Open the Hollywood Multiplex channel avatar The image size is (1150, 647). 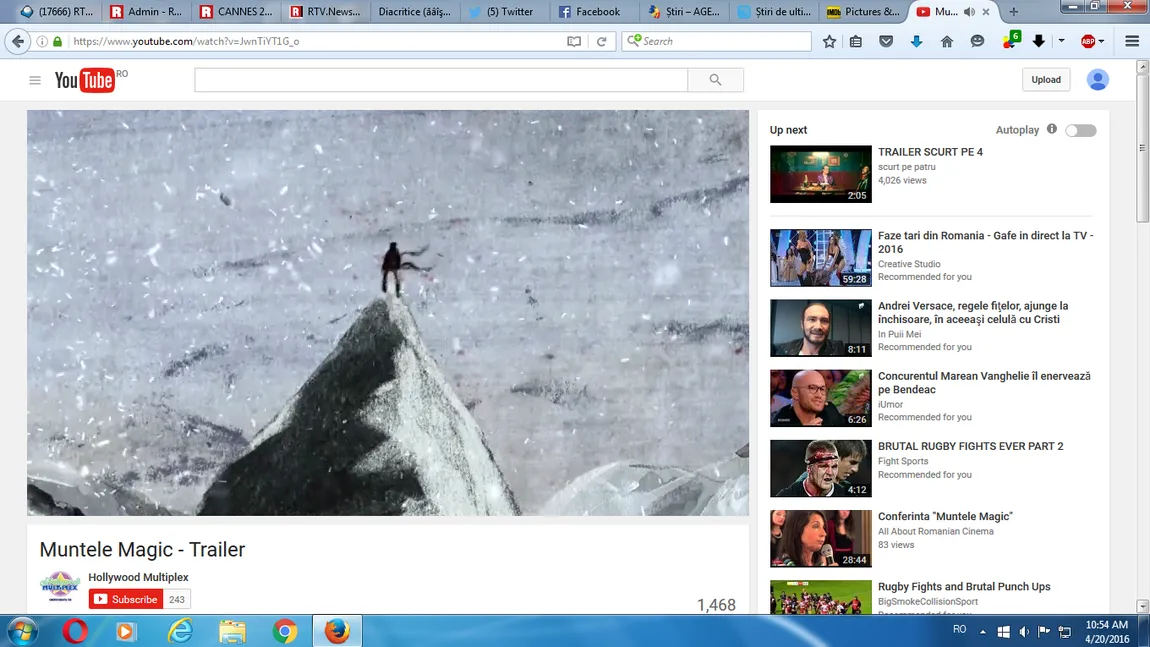(x=59, y=588)
